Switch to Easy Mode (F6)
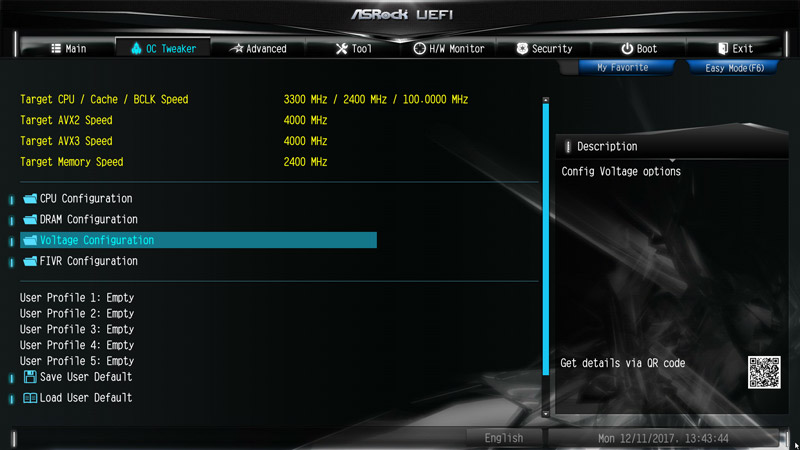 coord(734,68)
